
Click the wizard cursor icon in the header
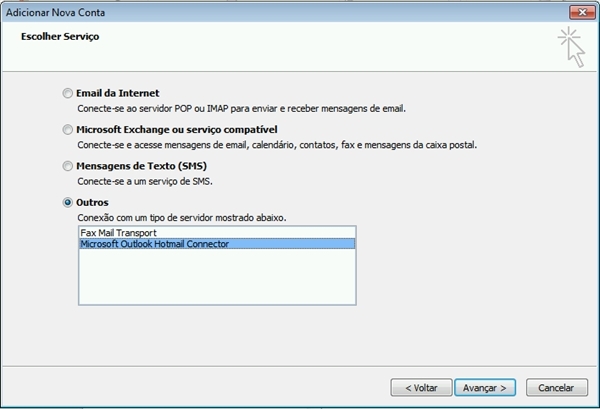tap(571, 47)
